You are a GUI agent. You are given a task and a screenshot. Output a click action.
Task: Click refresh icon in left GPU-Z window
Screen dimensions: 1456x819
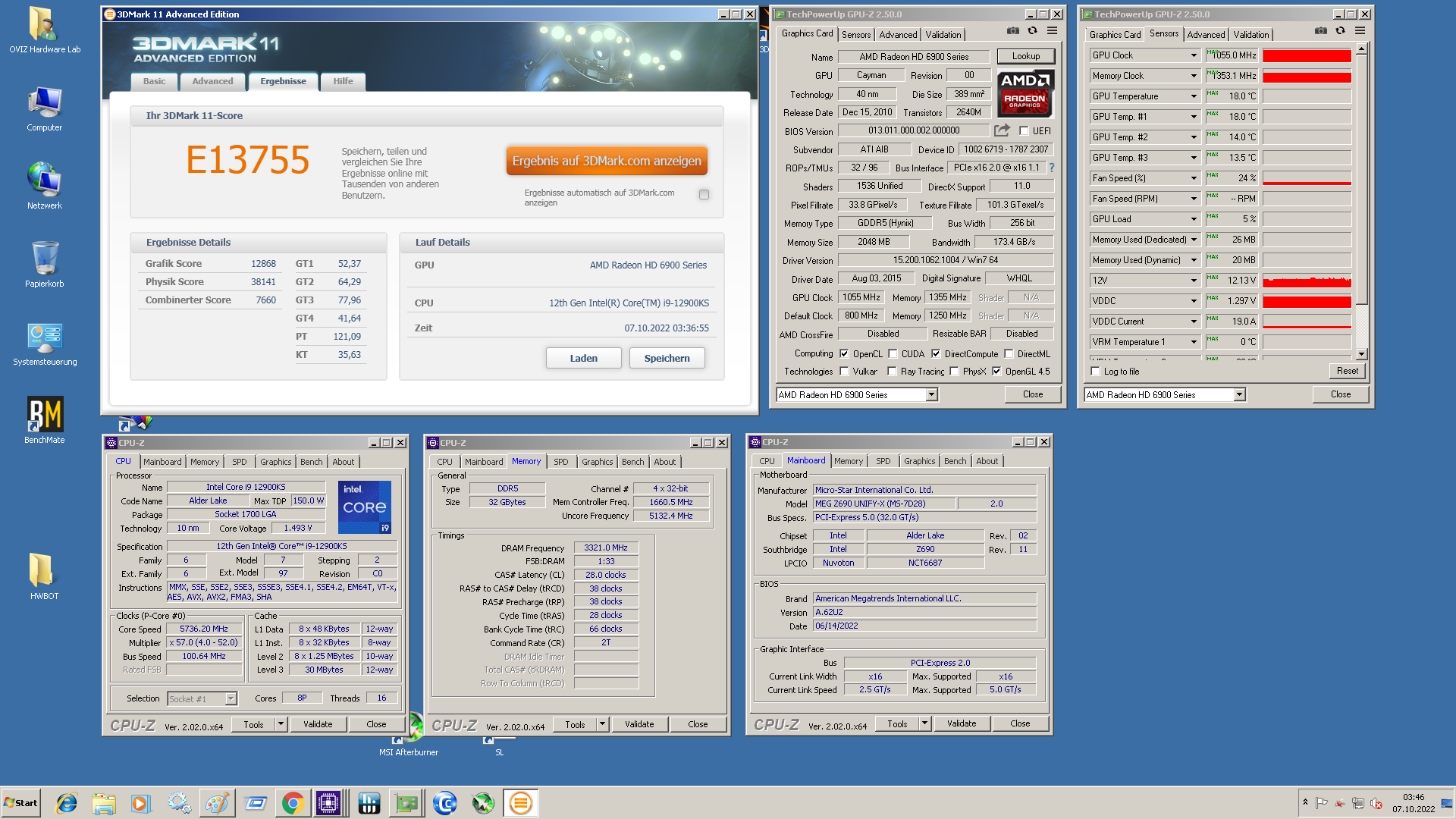1032,31
